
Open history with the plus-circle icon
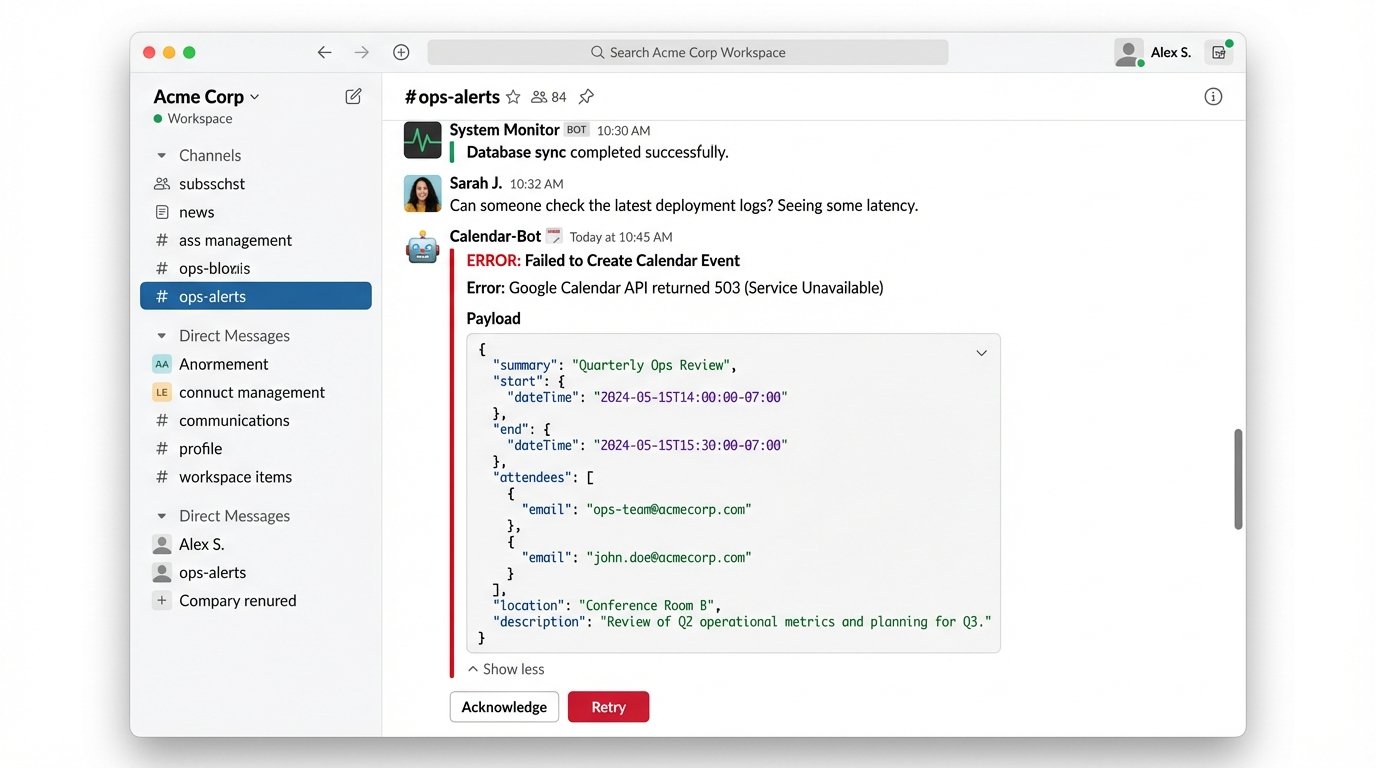point(400,51)
